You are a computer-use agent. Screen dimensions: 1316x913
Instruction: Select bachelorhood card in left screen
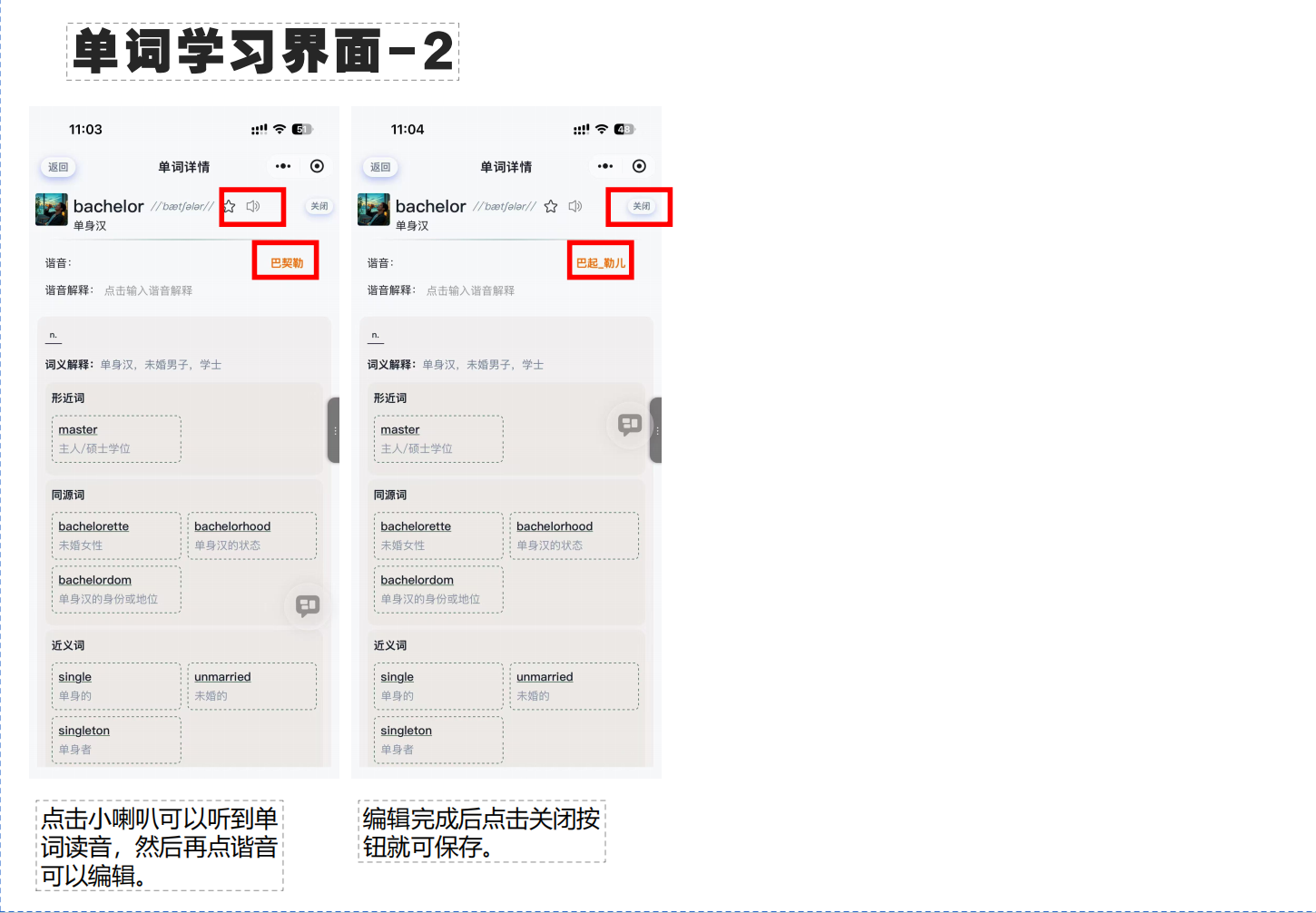251,535
